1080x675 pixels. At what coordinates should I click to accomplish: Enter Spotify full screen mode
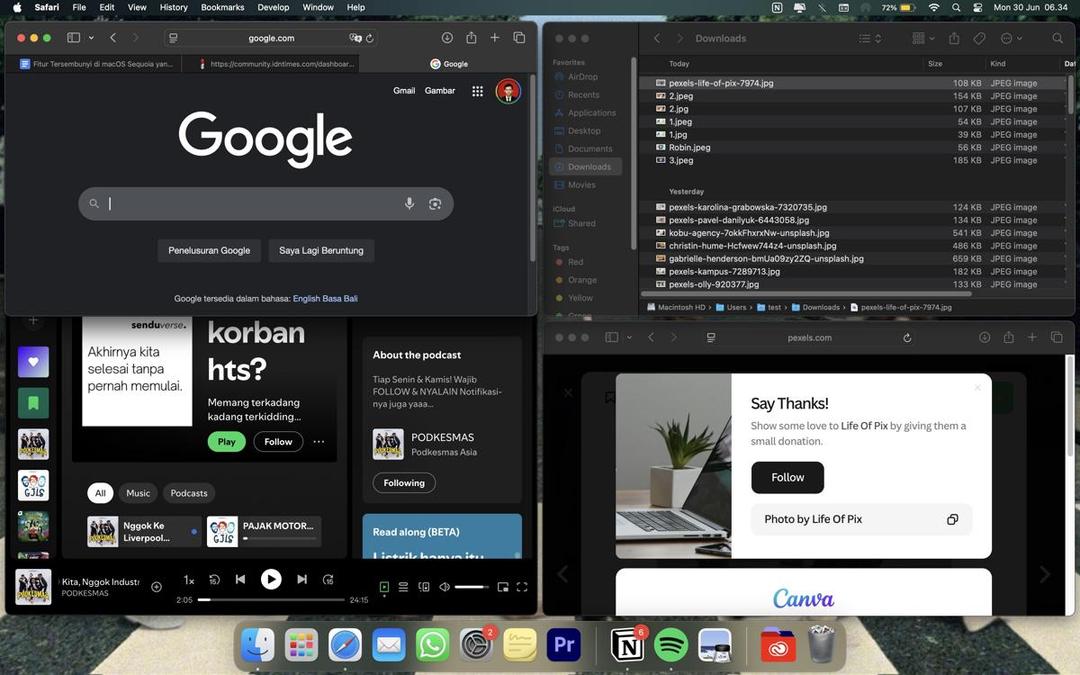[x=522, y=587]
